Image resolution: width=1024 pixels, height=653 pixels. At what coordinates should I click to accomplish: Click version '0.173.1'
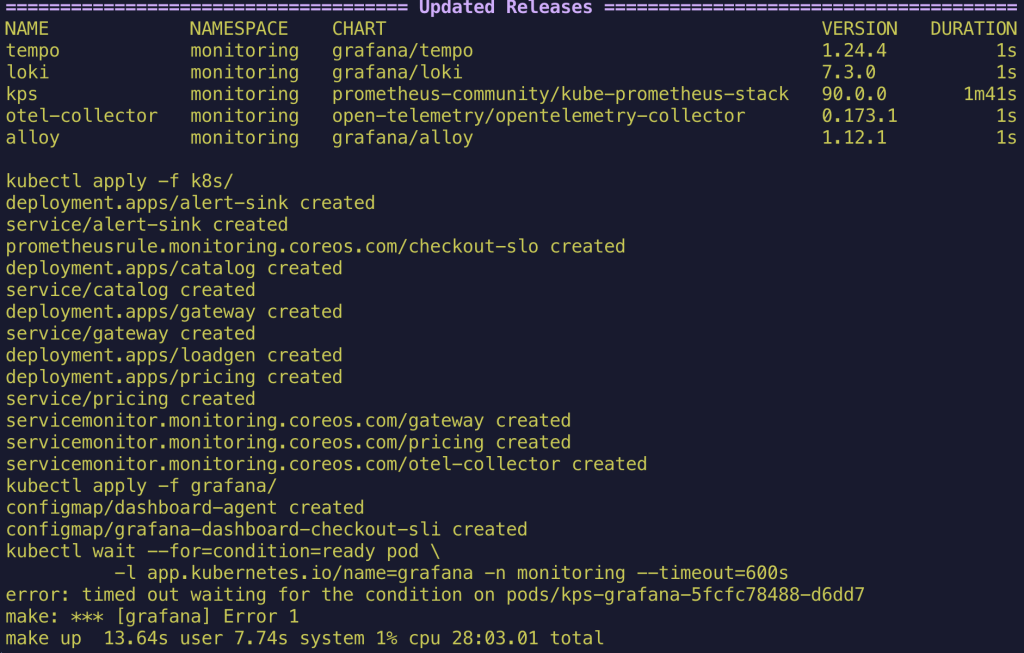pos(859,116)
